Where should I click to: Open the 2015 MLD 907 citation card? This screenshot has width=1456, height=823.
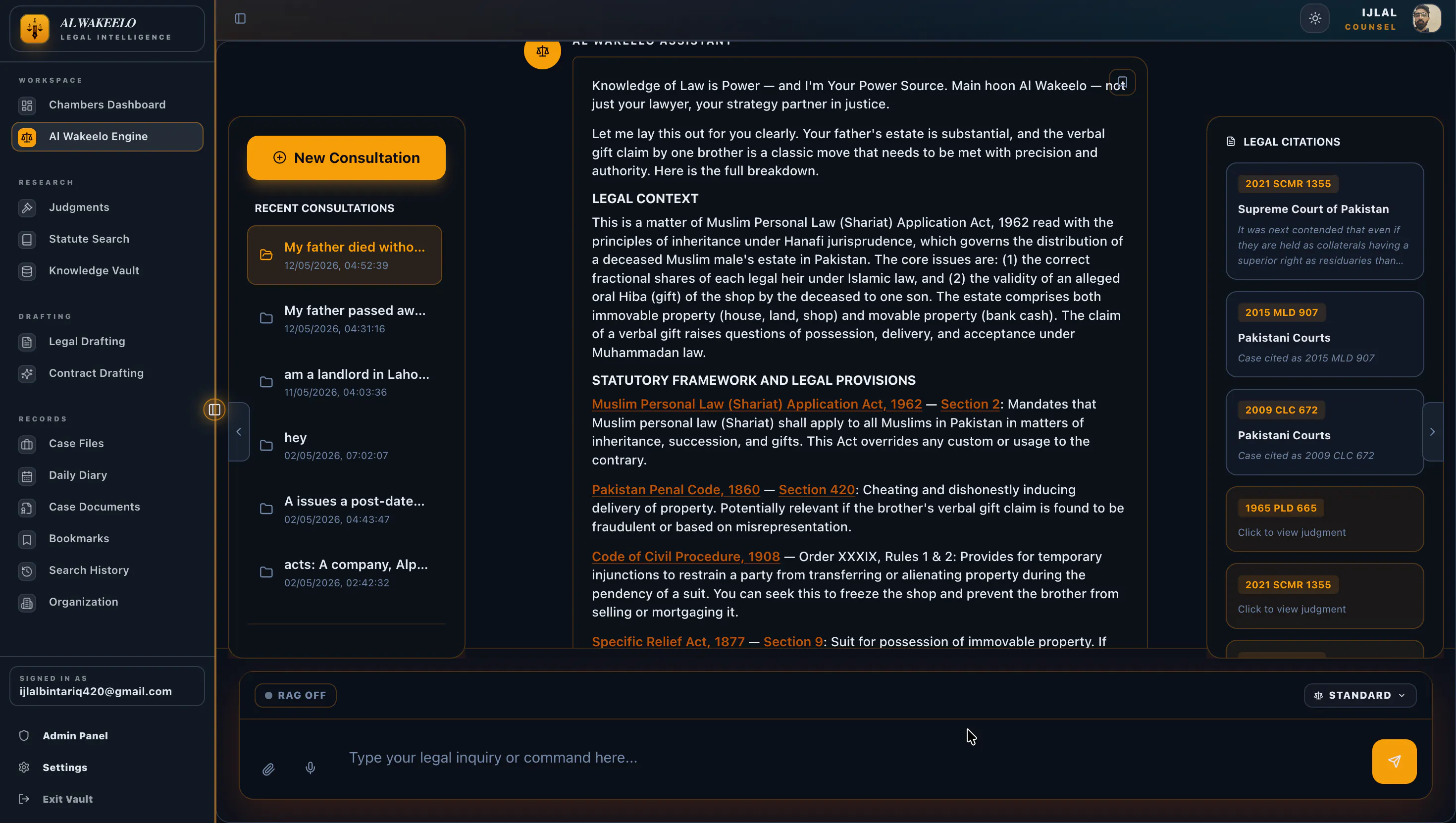pyautogui.click(x=1324, y=334)
